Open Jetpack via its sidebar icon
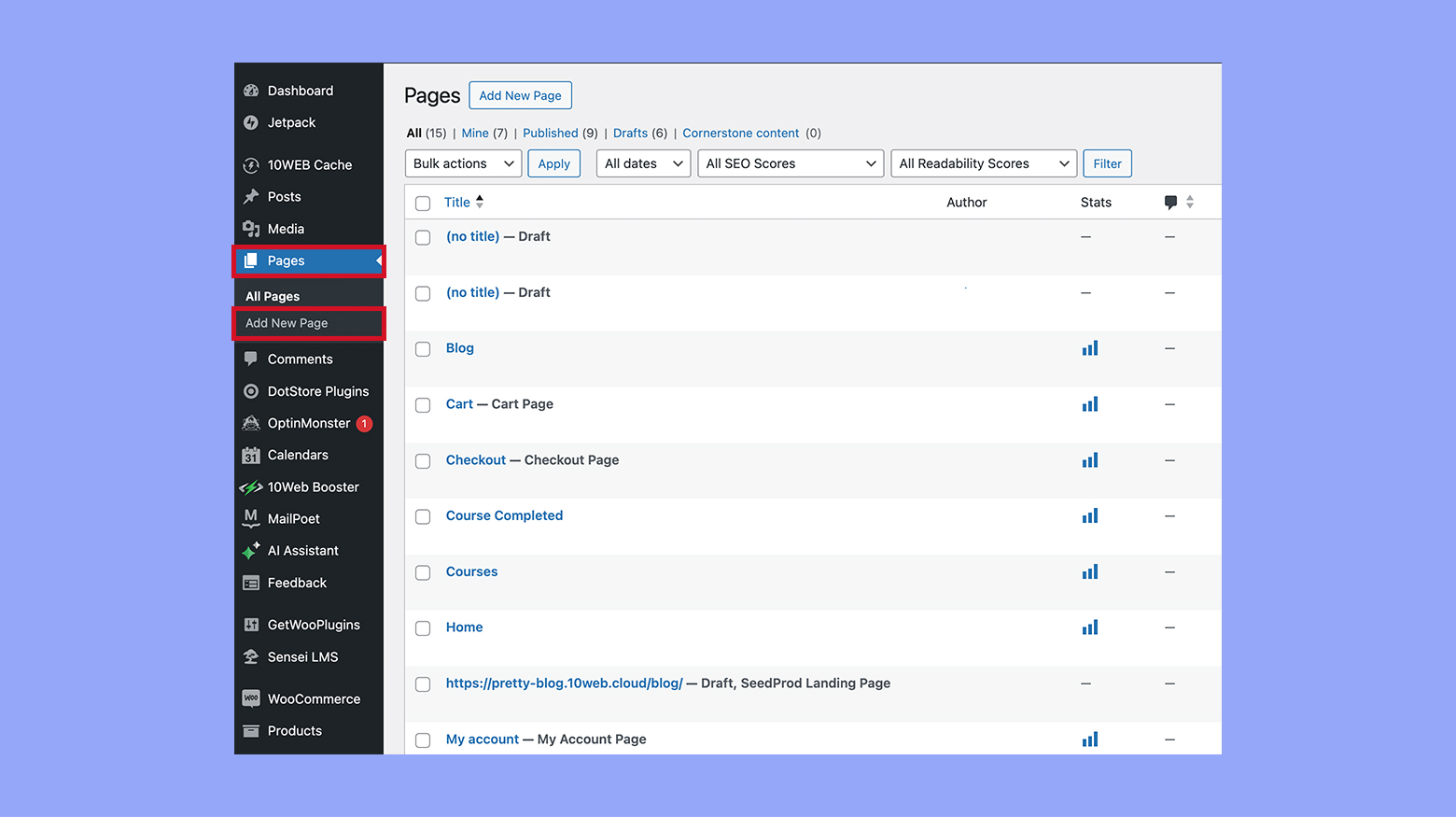1456x817 pixels. click(251, 122)
